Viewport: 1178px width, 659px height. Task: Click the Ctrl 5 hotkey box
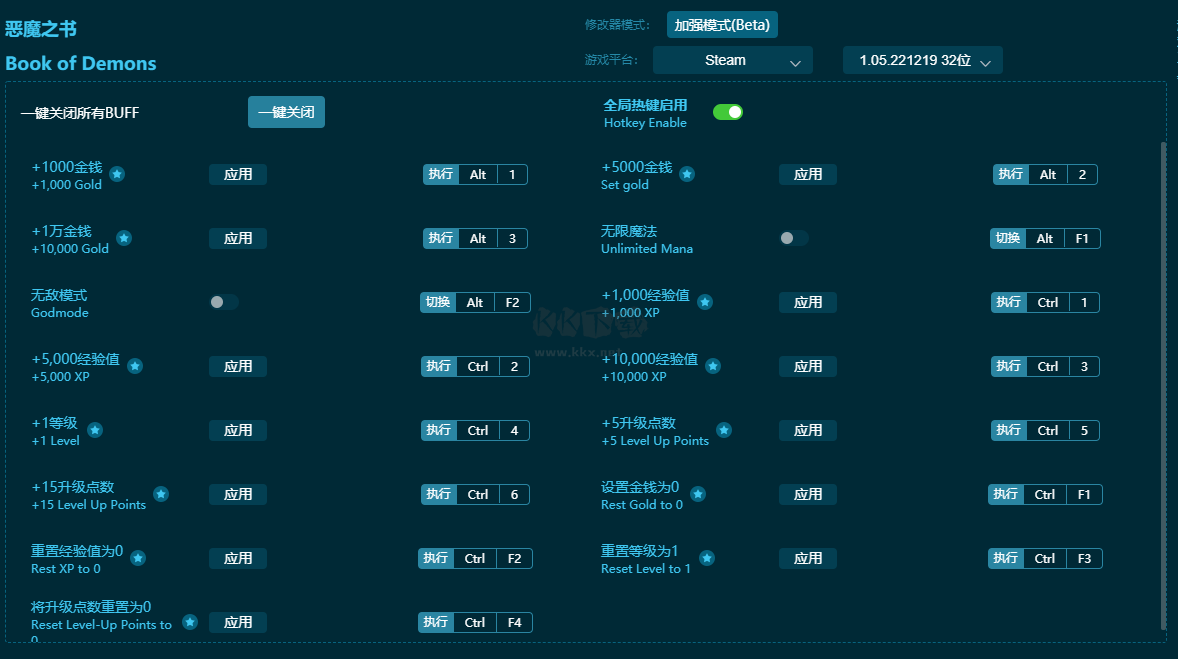pos(1045,430)
